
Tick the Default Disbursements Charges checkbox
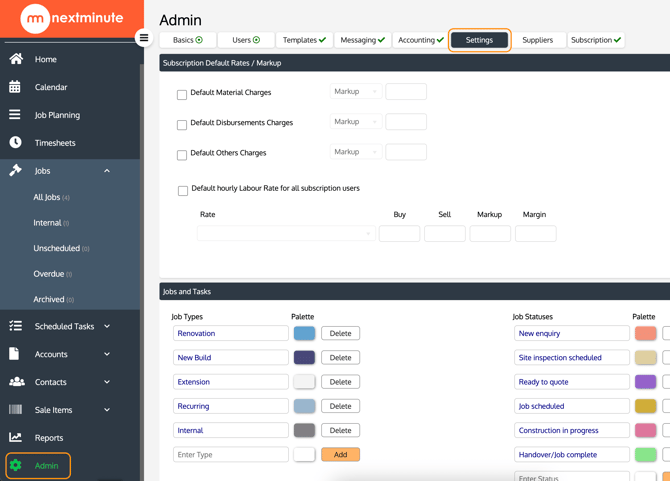(182, 125)
